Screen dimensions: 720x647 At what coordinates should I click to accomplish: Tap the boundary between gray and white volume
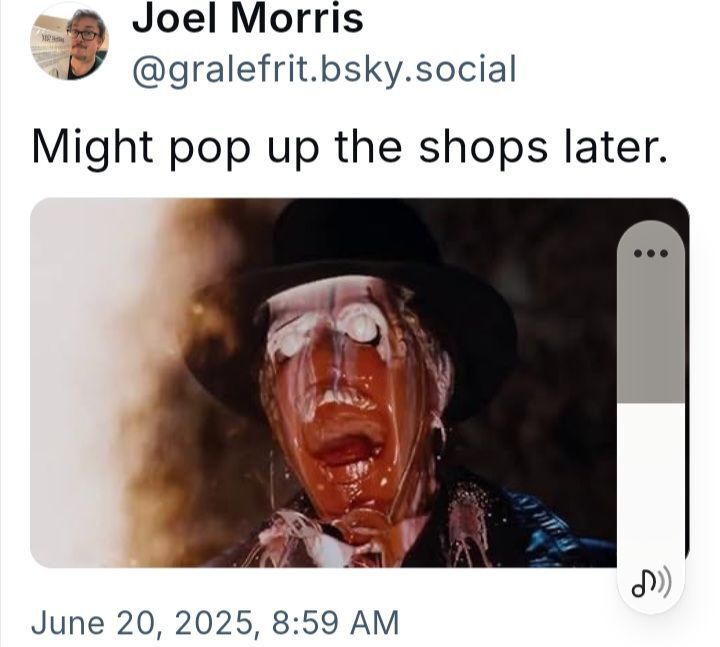[x=651, y=404]
